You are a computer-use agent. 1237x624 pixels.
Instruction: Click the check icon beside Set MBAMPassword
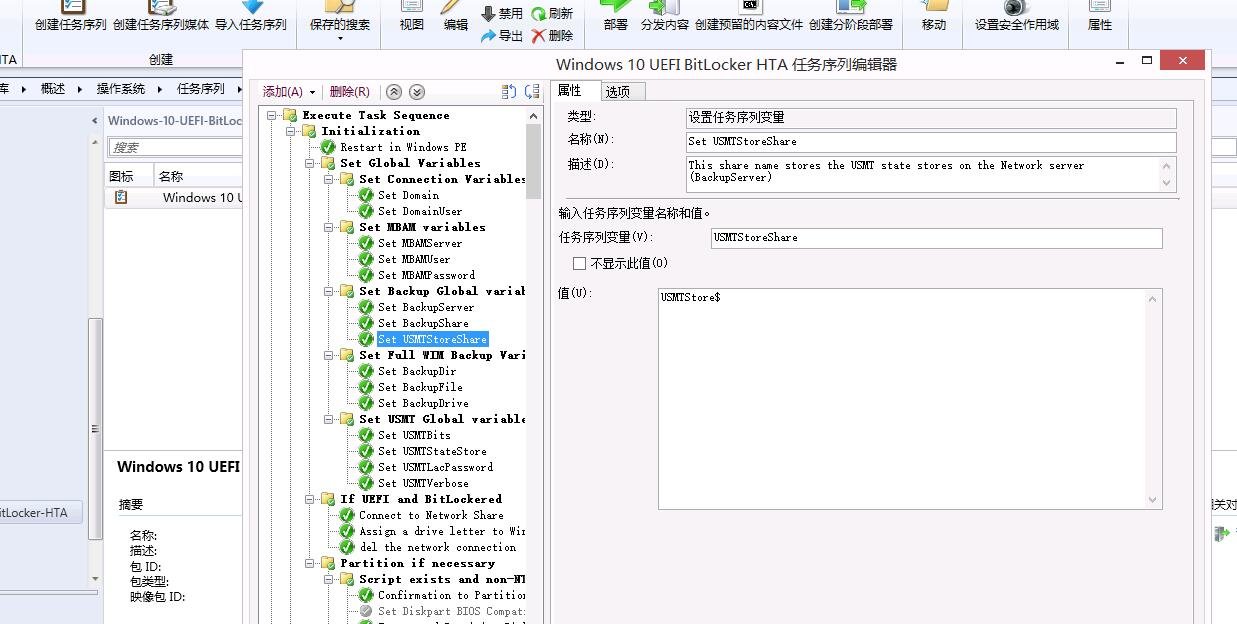(366, 275)
